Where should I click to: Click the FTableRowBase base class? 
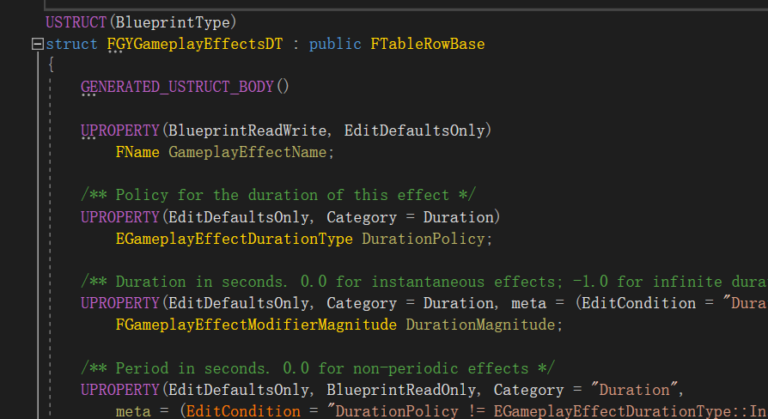pos(427,44)
